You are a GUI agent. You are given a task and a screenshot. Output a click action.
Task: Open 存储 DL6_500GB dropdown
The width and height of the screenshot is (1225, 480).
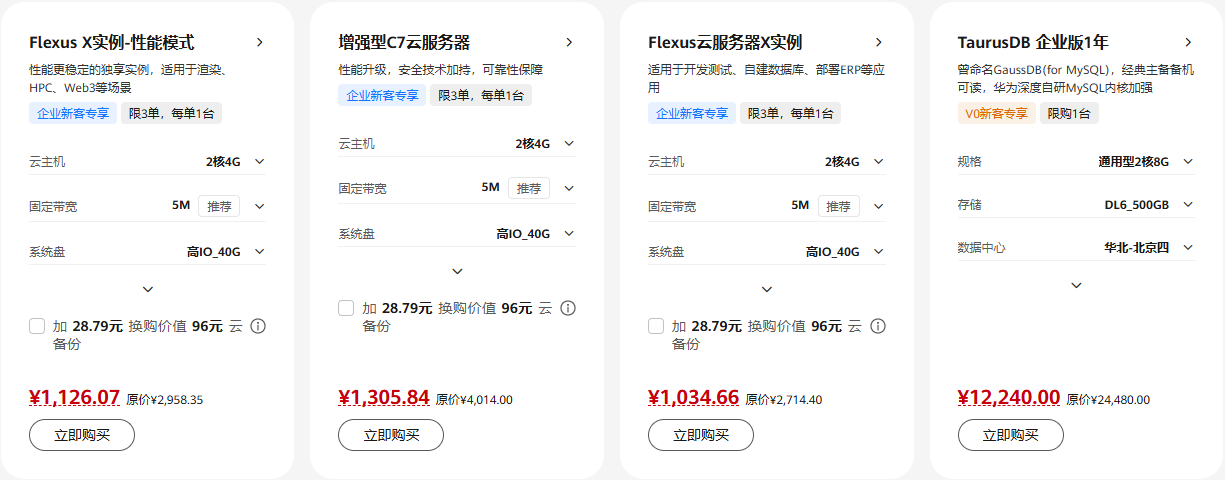[1188, 204]
